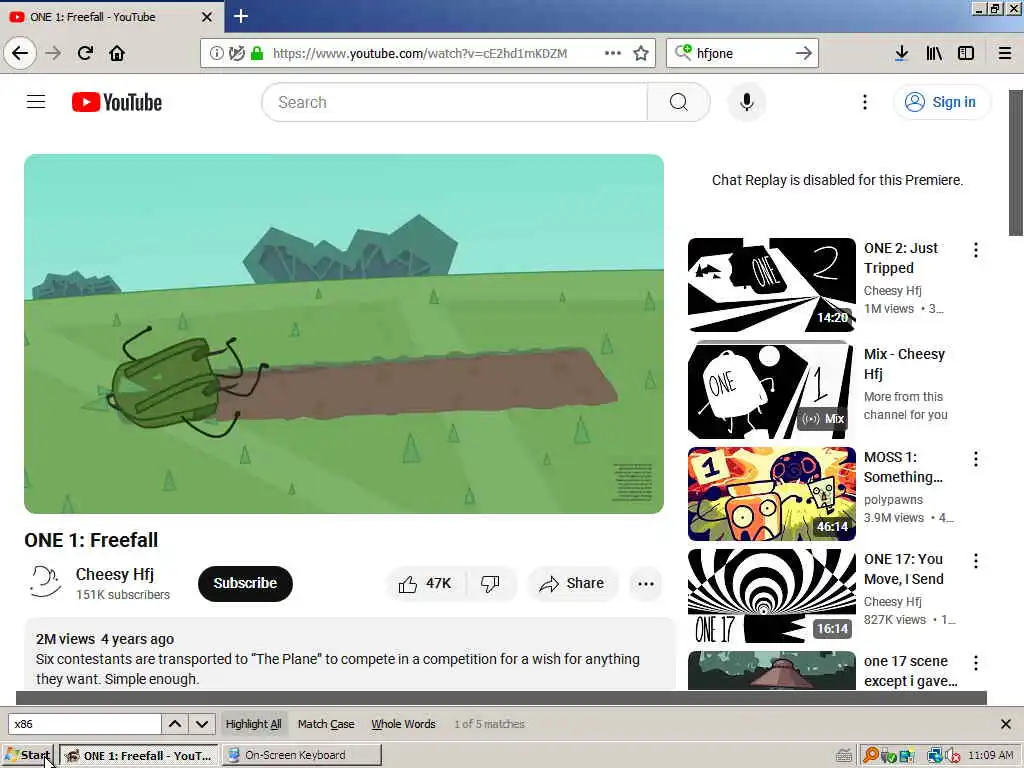Image resolution: width=1024 pixels, height=768 pixels.
Task: Click the magnifier search button
Action: pos(679,102)
